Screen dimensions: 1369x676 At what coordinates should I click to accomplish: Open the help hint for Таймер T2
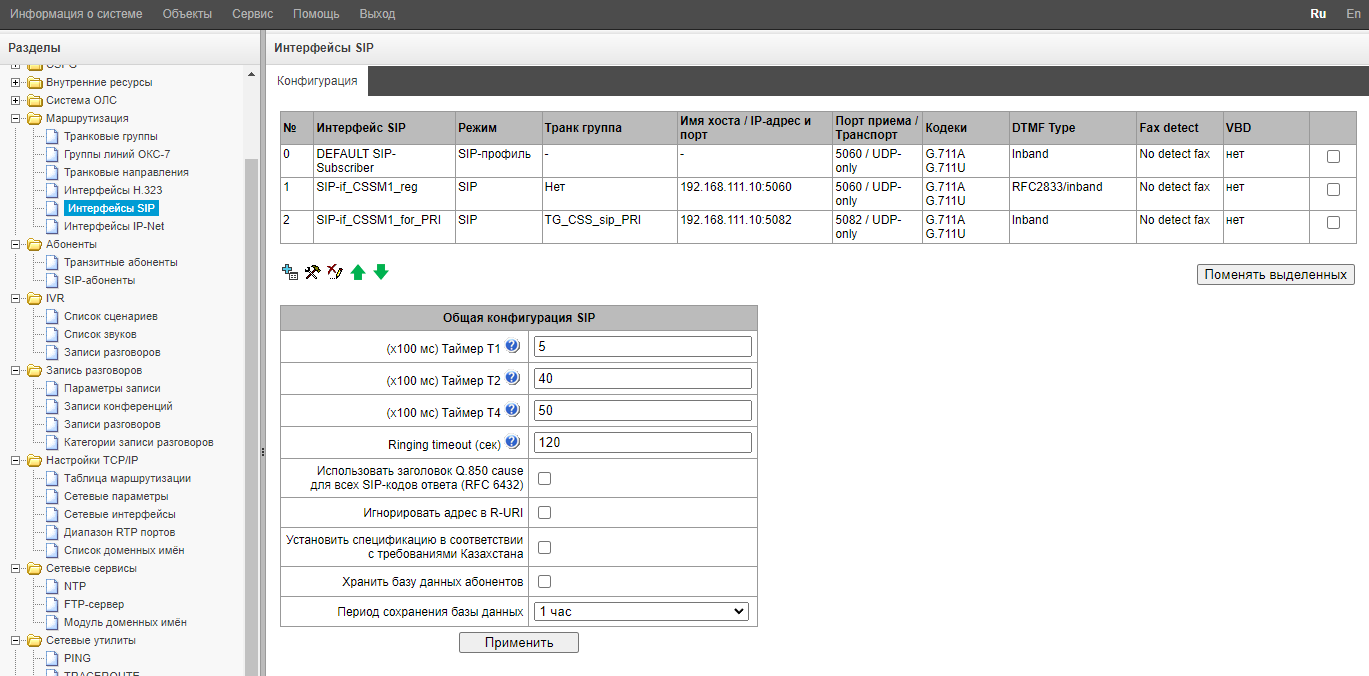click(513, 378)
